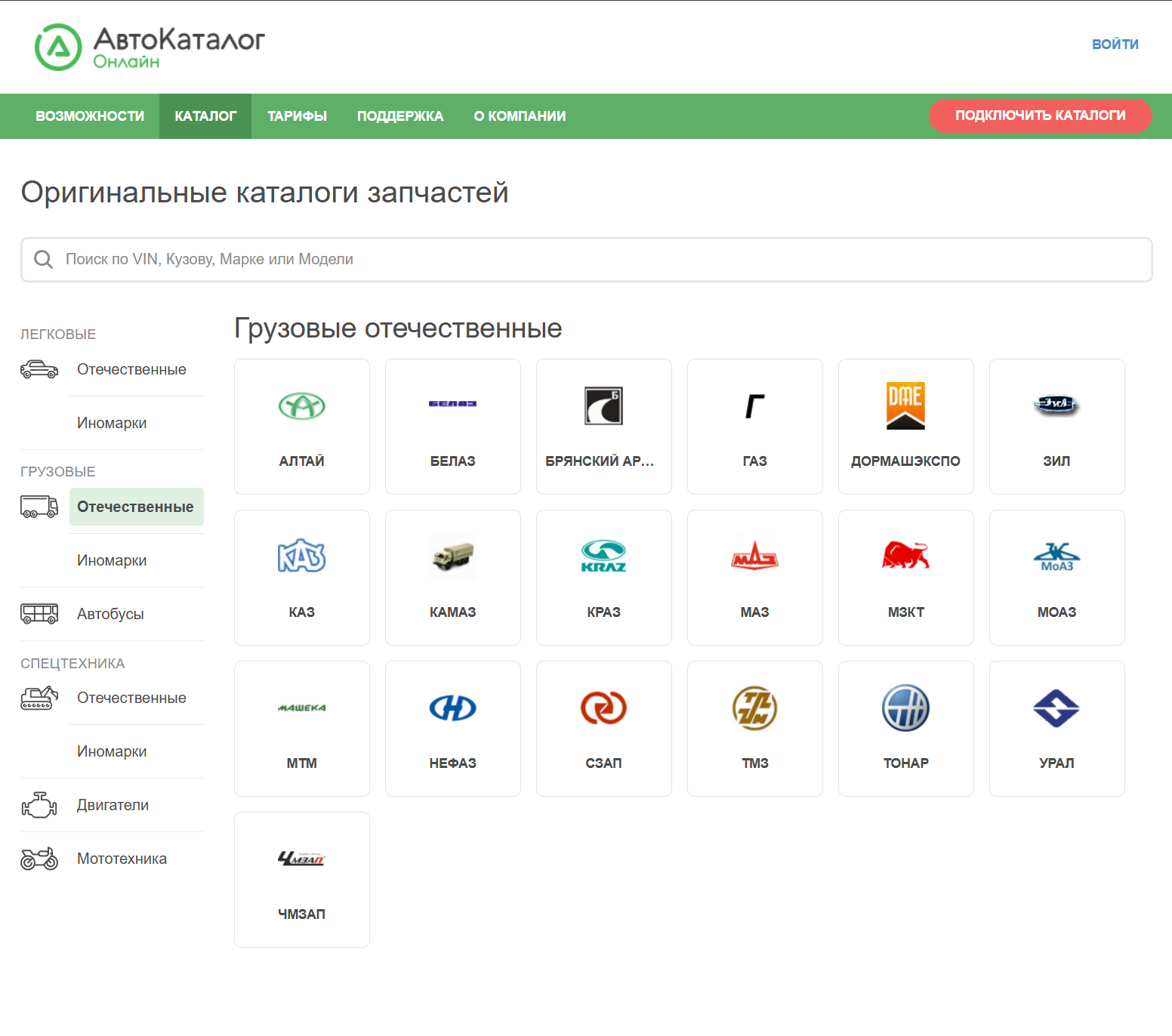Open the СЗАП brand logo
This screenshot has height=1036, width=1172.
604,708
